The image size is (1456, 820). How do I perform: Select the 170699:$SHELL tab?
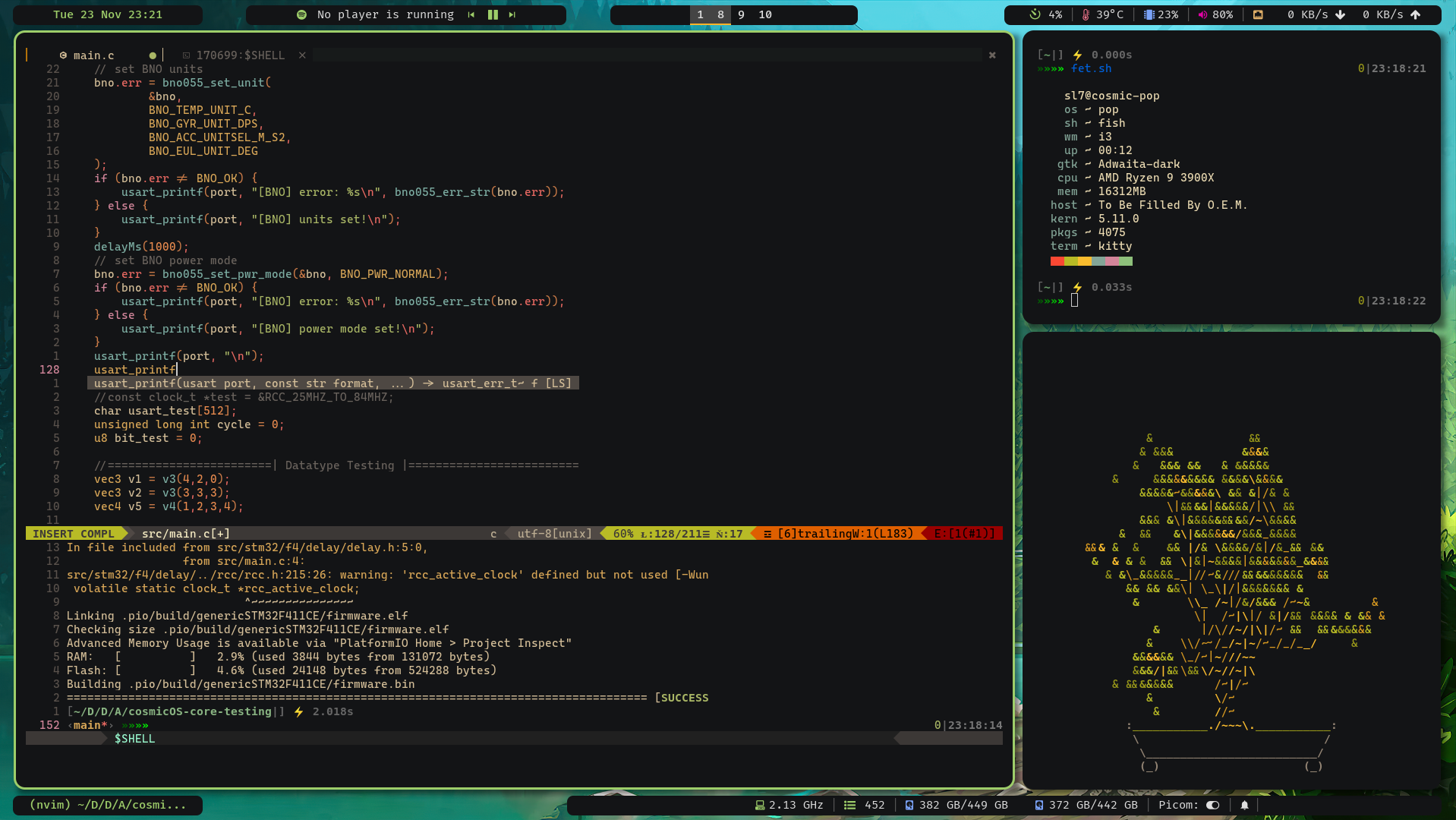(240, 55)
